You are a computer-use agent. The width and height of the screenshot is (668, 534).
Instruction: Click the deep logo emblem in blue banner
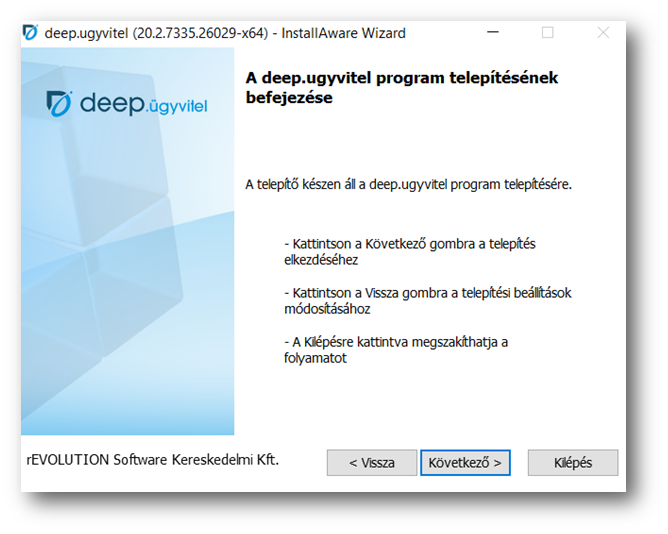point(59,102)
